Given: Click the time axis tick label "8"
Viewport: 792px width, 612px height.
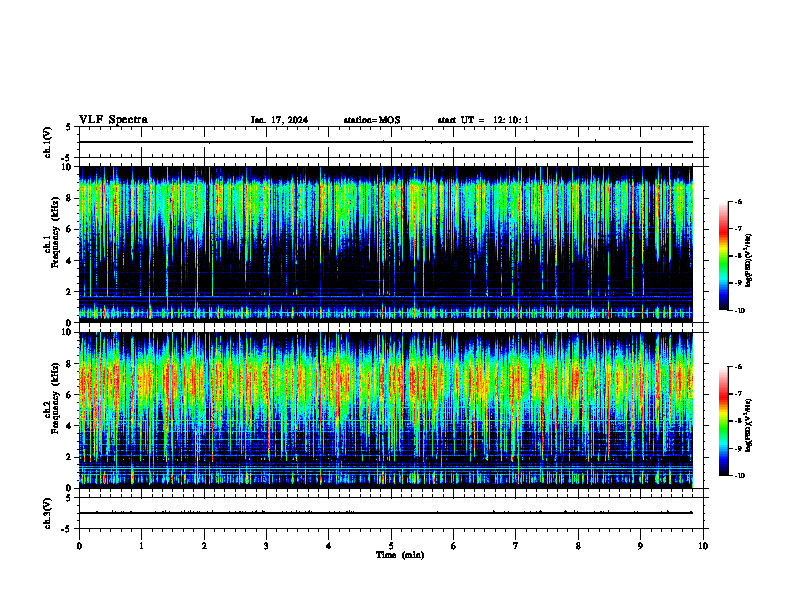Looking at the screenshot, I should [x=578, y=546].
